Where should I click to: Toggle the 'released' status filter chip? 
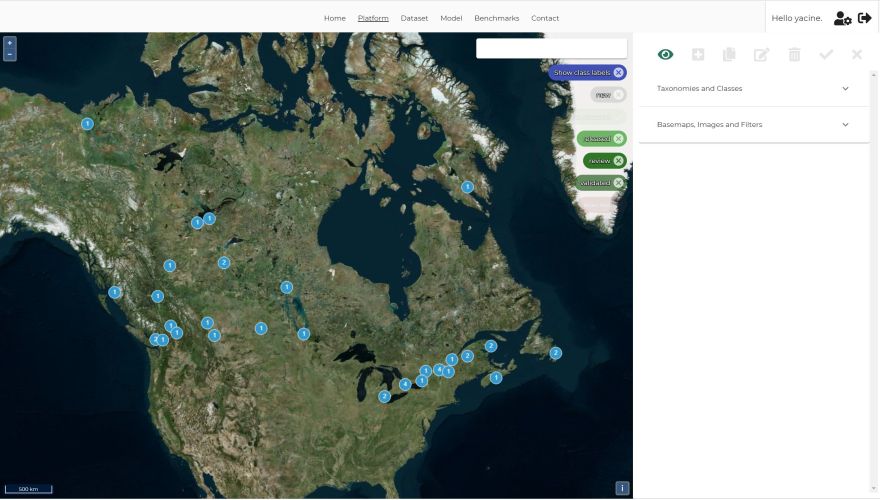[602, 139]
